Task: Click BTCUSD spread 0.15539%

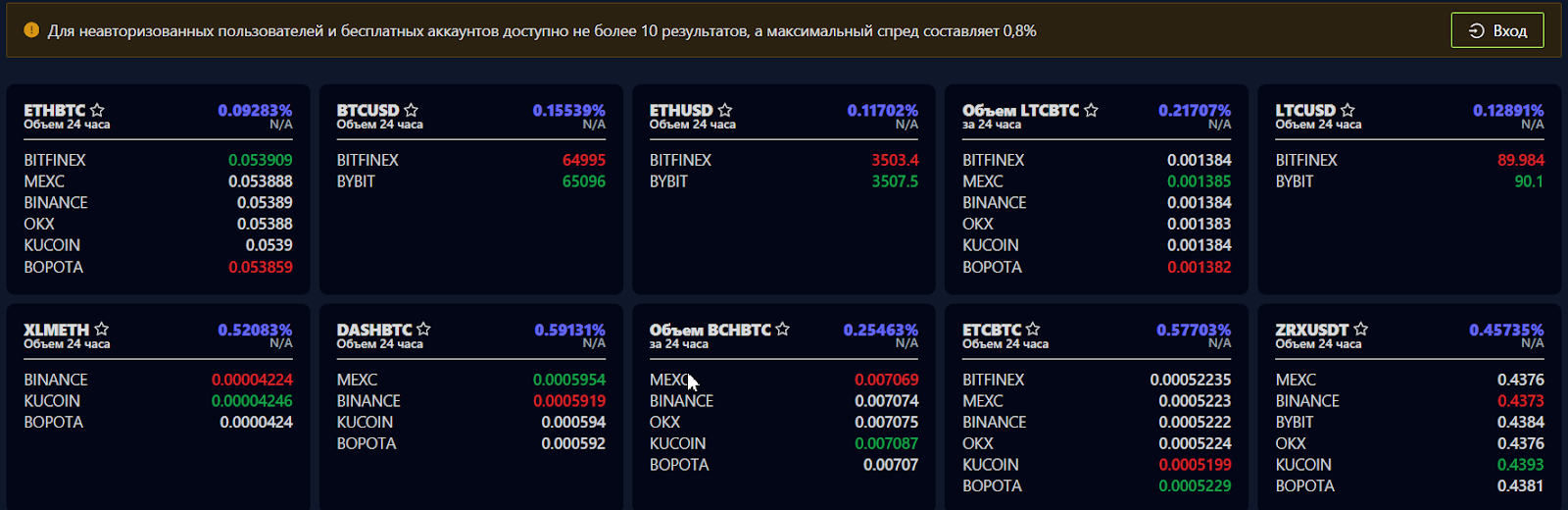Action: 568,111
